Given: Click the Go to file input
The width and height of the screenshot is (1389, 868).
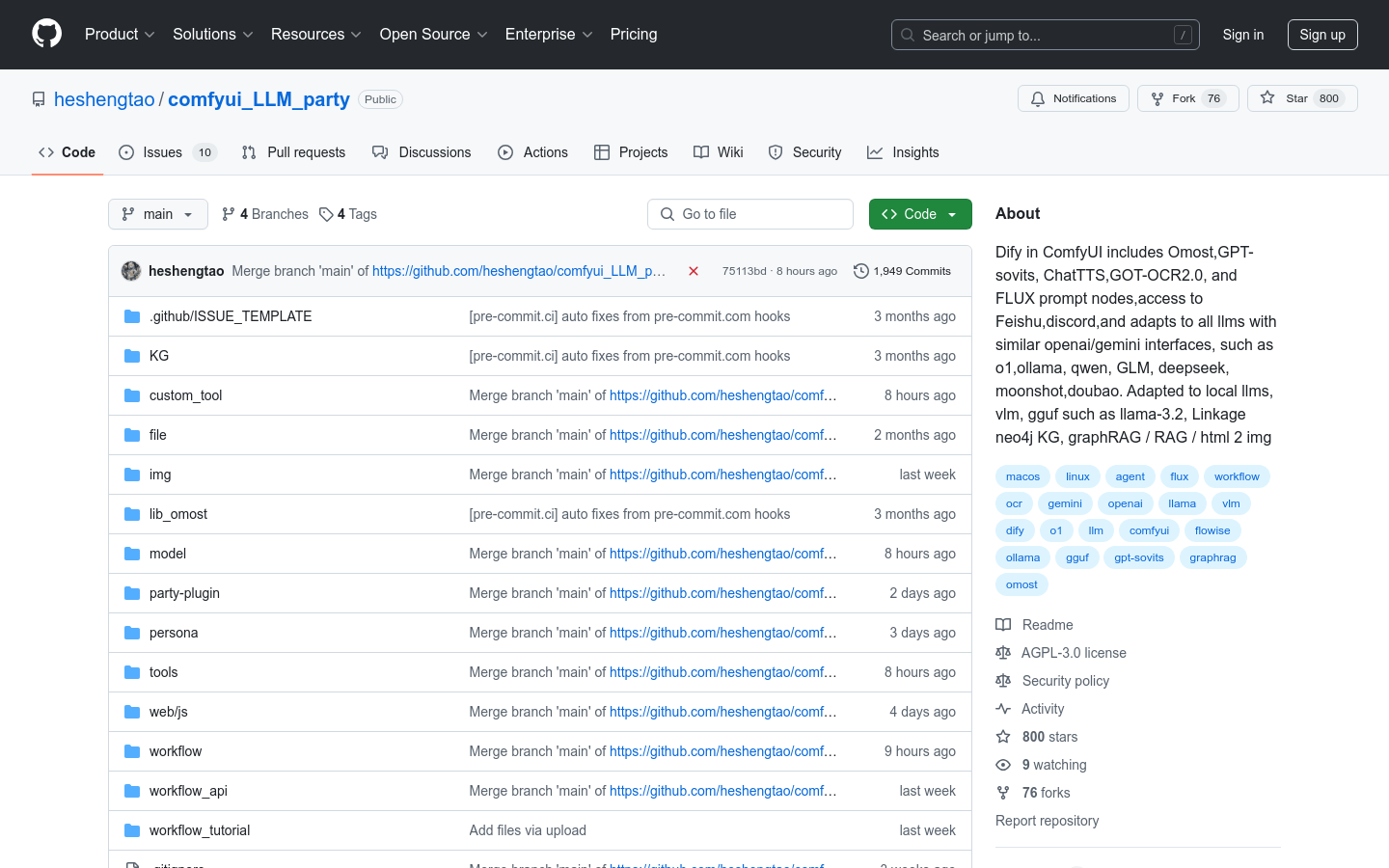Looking at the screenshot, I should click(750, 214).
